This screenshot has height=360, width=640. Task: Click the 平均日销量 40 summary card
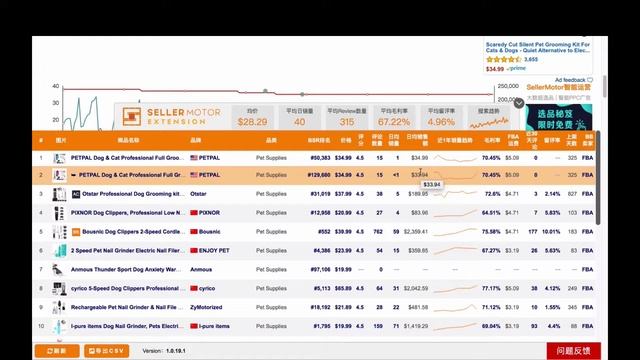pyautogui.click(x=300, y=117)
